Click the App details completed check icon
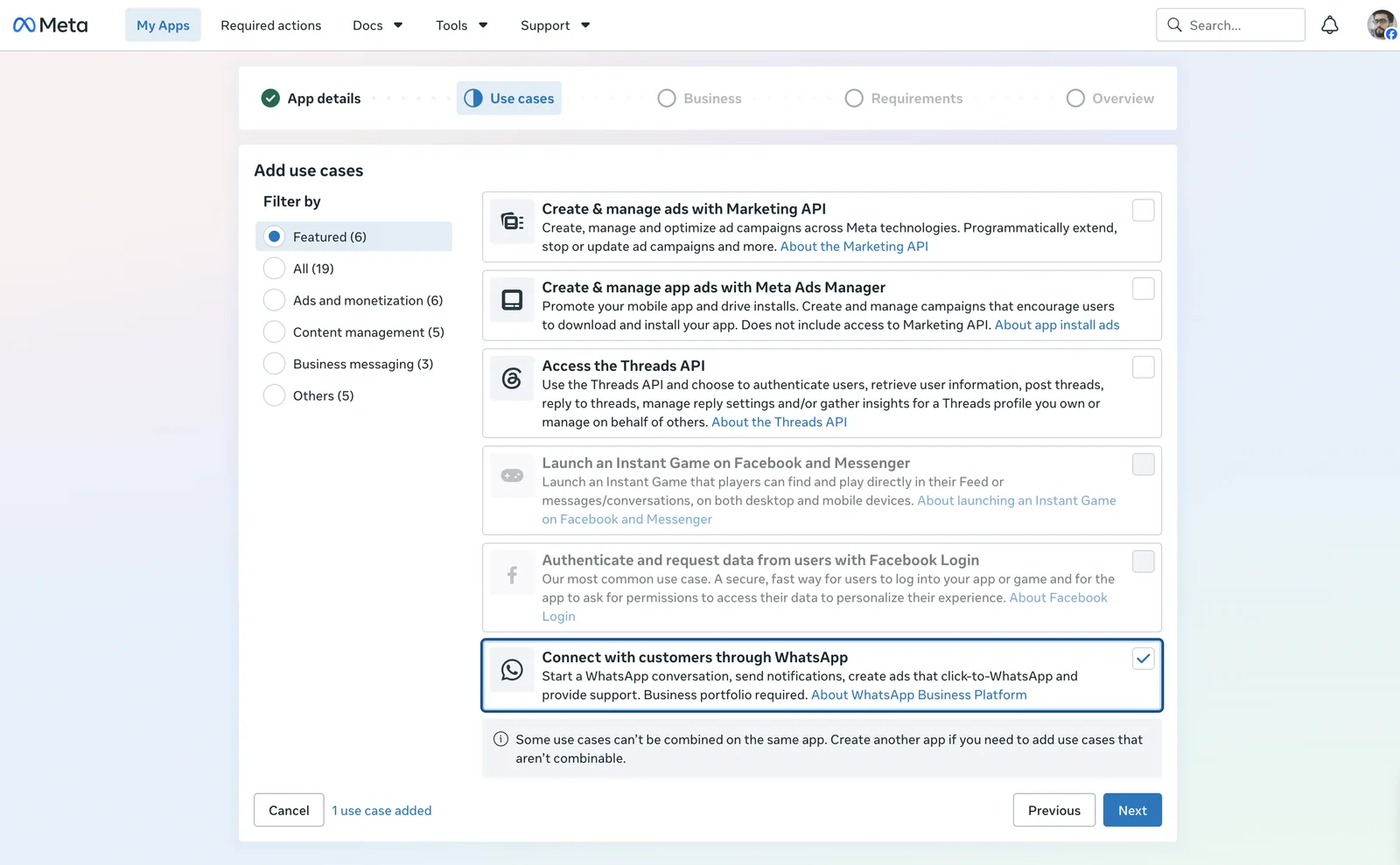Image resolution: width=1400 pixels, height=865 pixels. [270, 98]
